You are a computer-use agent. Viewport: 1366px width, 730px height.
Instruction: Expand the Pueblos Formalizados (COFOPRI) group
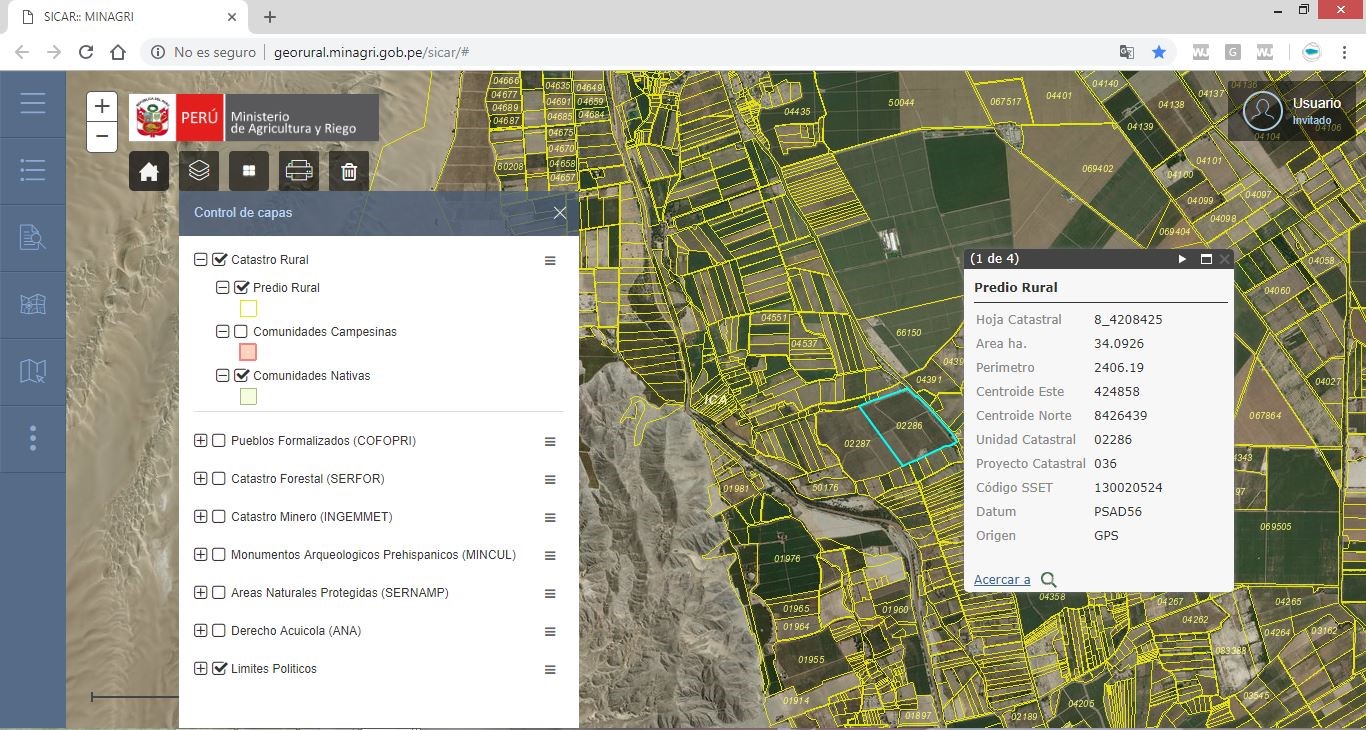point(201,441)
